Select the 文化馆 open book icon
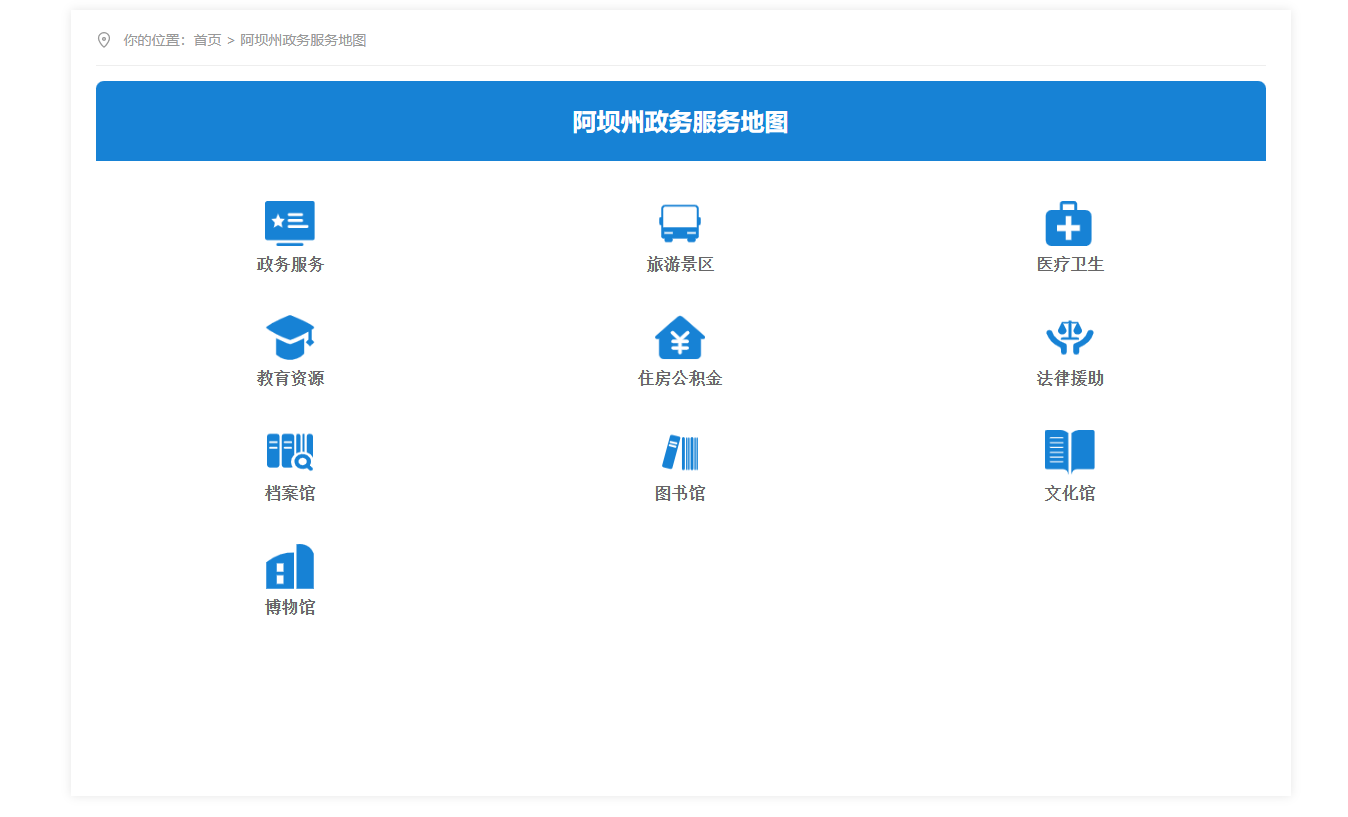The image size is (1348, 817). (x=1070, y=452)
